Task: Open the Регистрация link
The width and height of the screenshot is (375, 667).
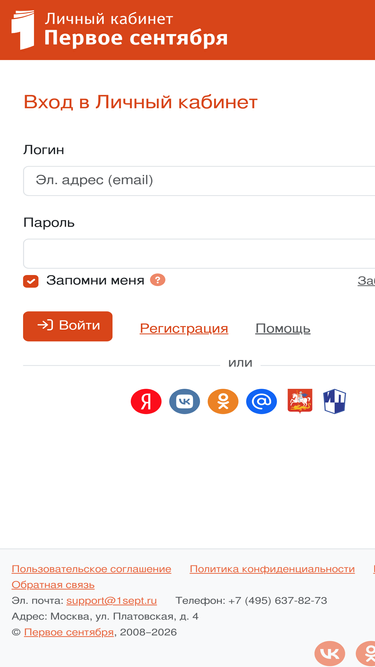Action: 184,328
